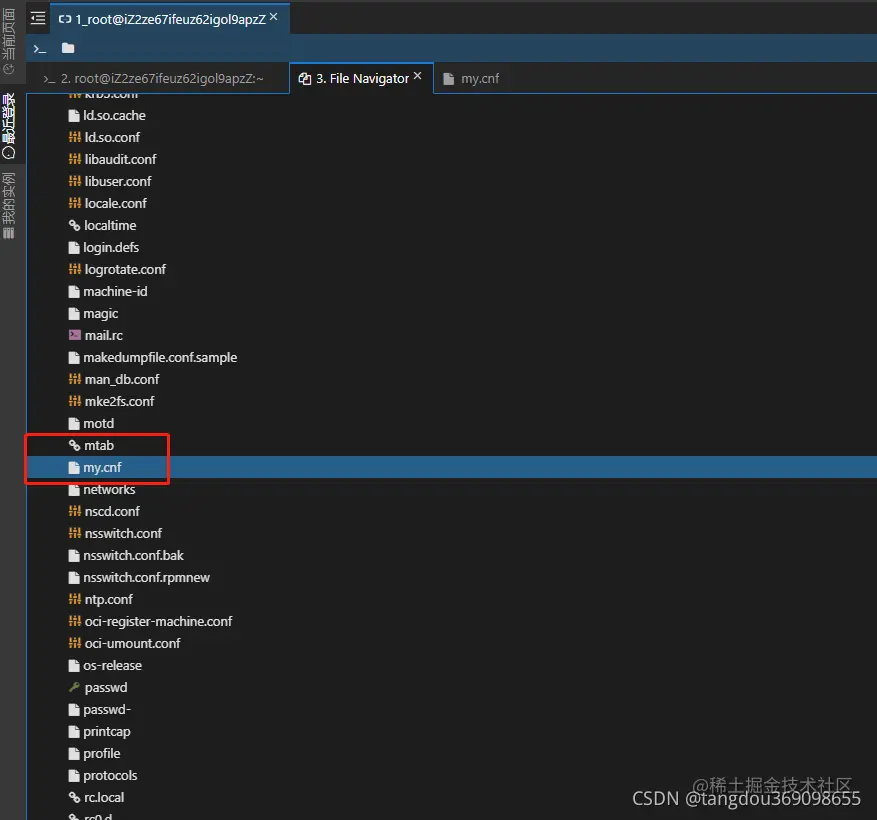Select the ld.so.conf file name
877x820 pixels.
click(x=112, y=138)
